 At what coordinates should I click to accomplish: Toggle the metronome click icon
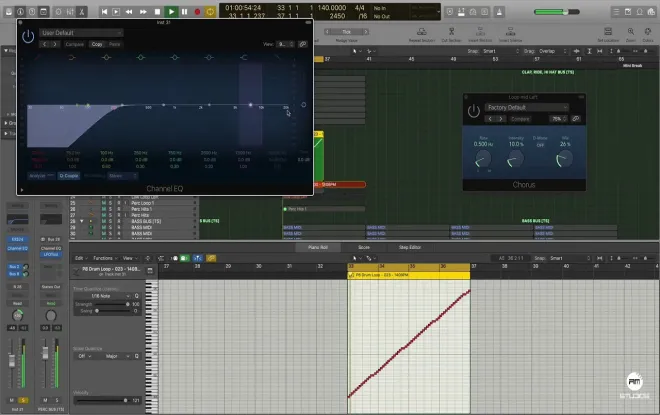499,12
